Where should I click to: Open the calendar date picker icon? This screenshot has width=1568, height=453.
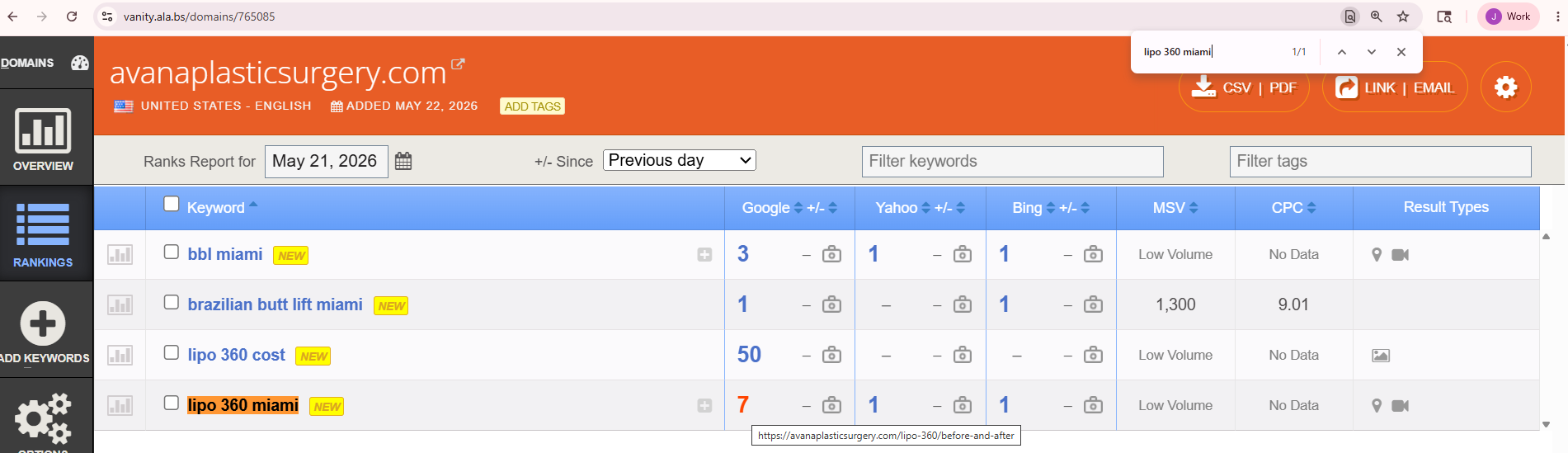[403, 161]
